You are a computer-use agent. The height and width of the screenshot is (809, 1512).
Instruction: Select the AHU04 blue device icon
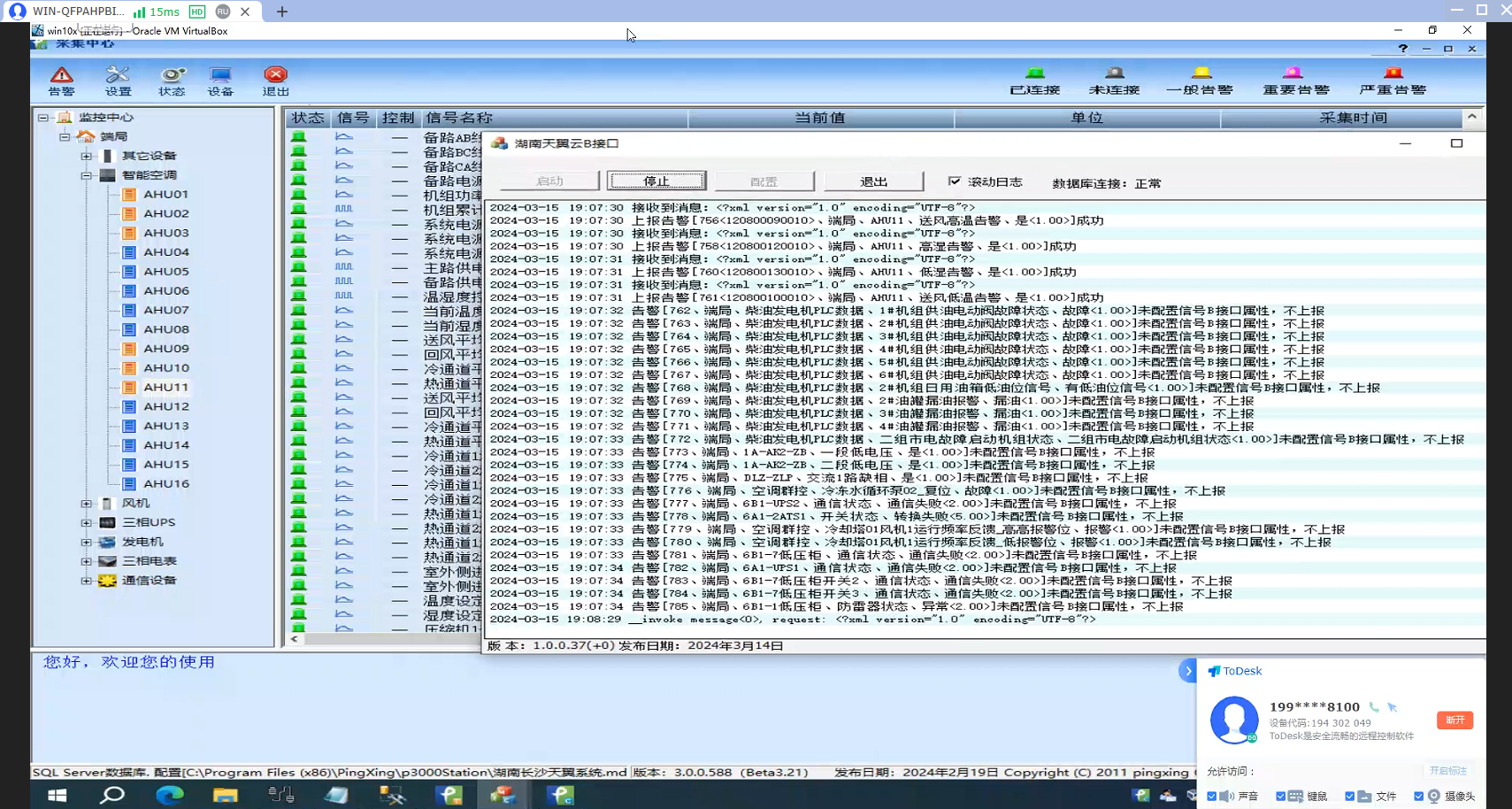click(129, 252)
